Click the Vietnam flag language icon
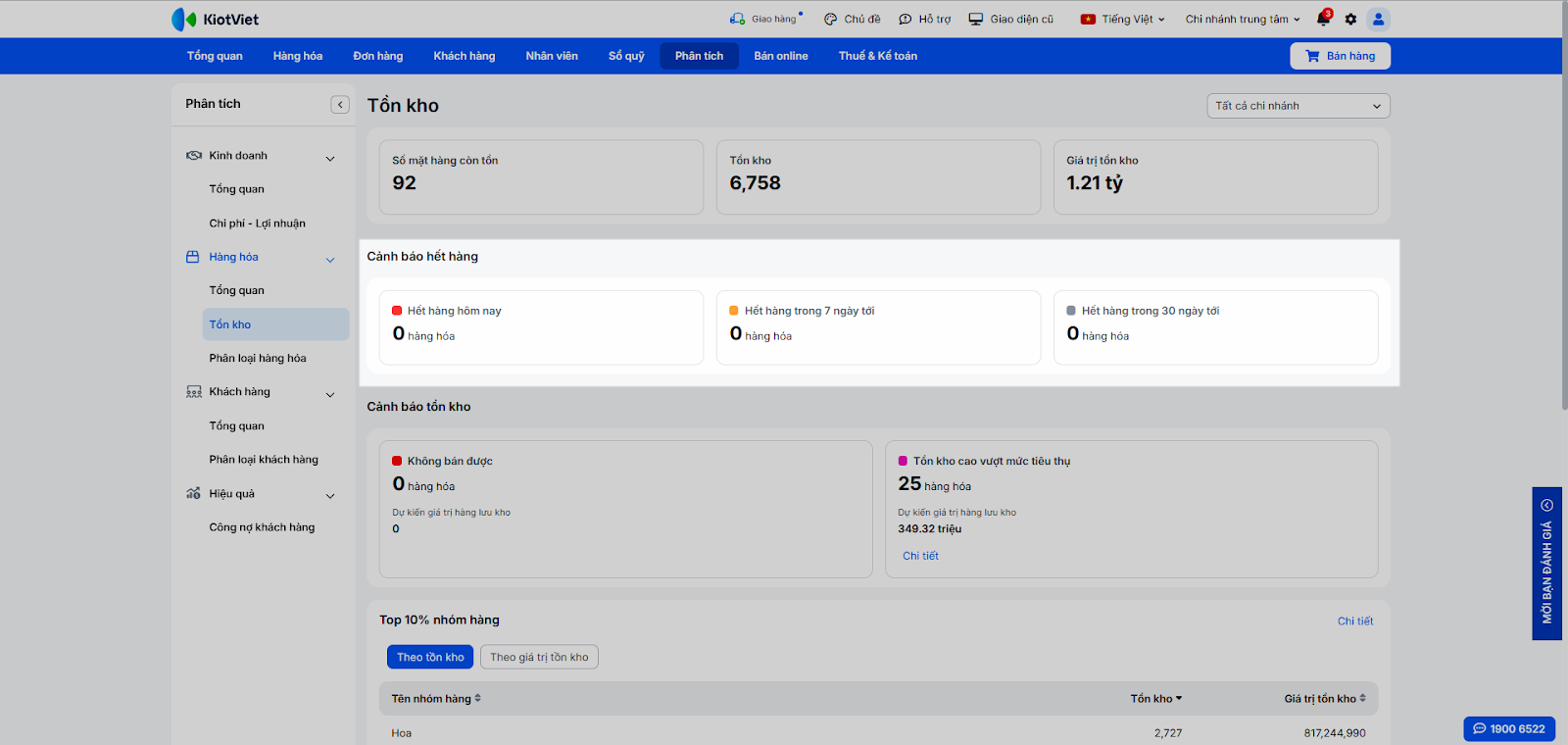The height and width of the screenshot is (745, 1568). click(x=1088, y=19)
